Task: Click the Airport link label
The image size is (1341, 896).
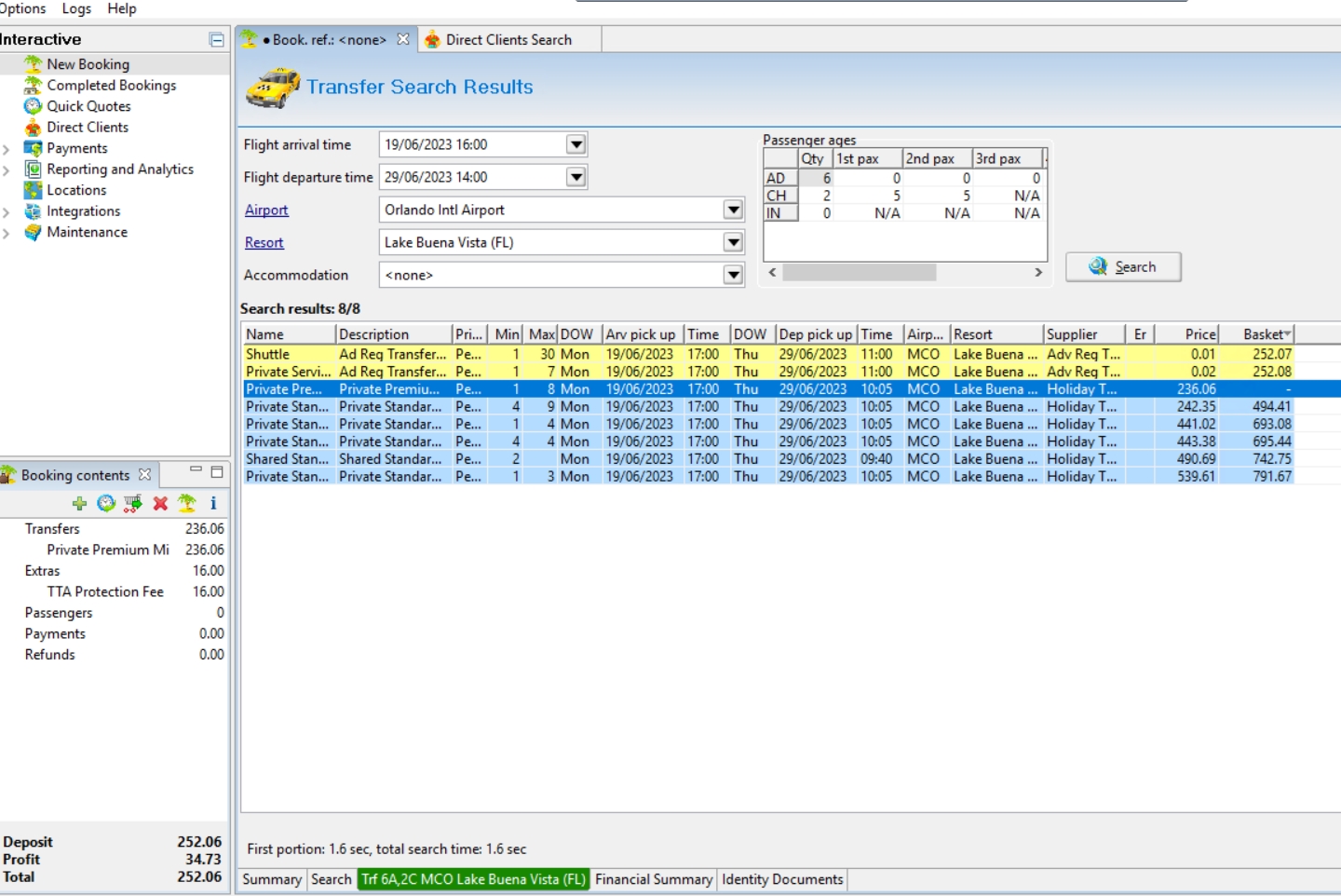Action: (266, 210)
